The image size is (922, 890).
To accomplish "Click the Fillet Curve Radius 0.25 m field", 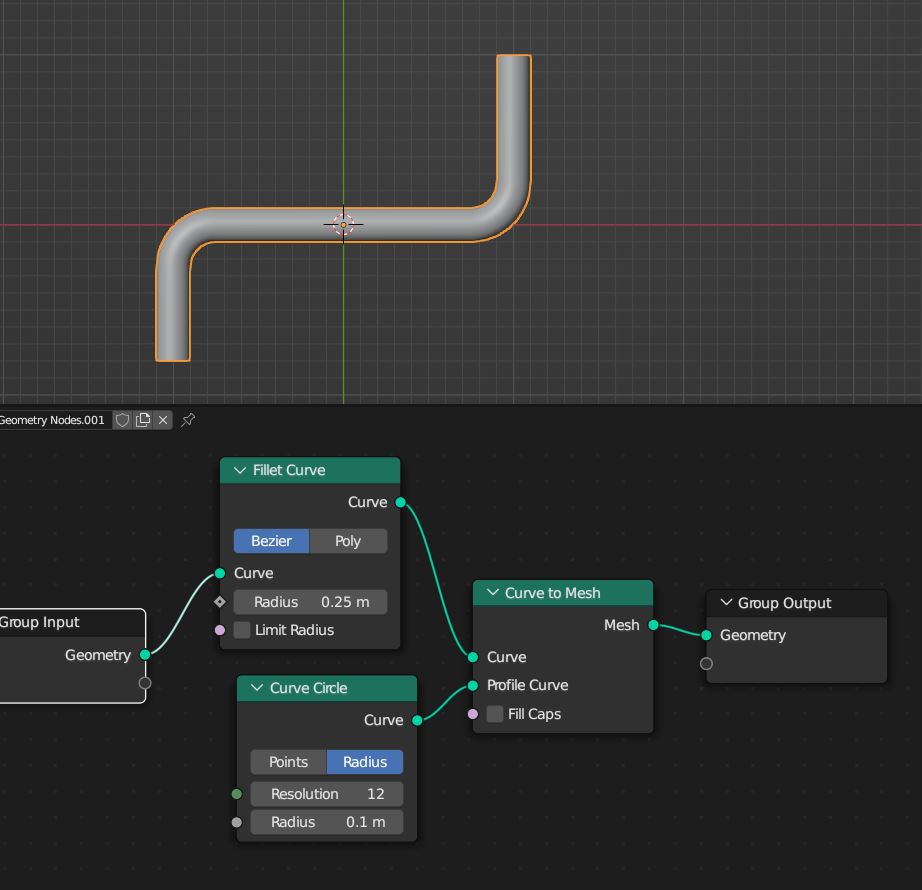I will click(310, 602).
